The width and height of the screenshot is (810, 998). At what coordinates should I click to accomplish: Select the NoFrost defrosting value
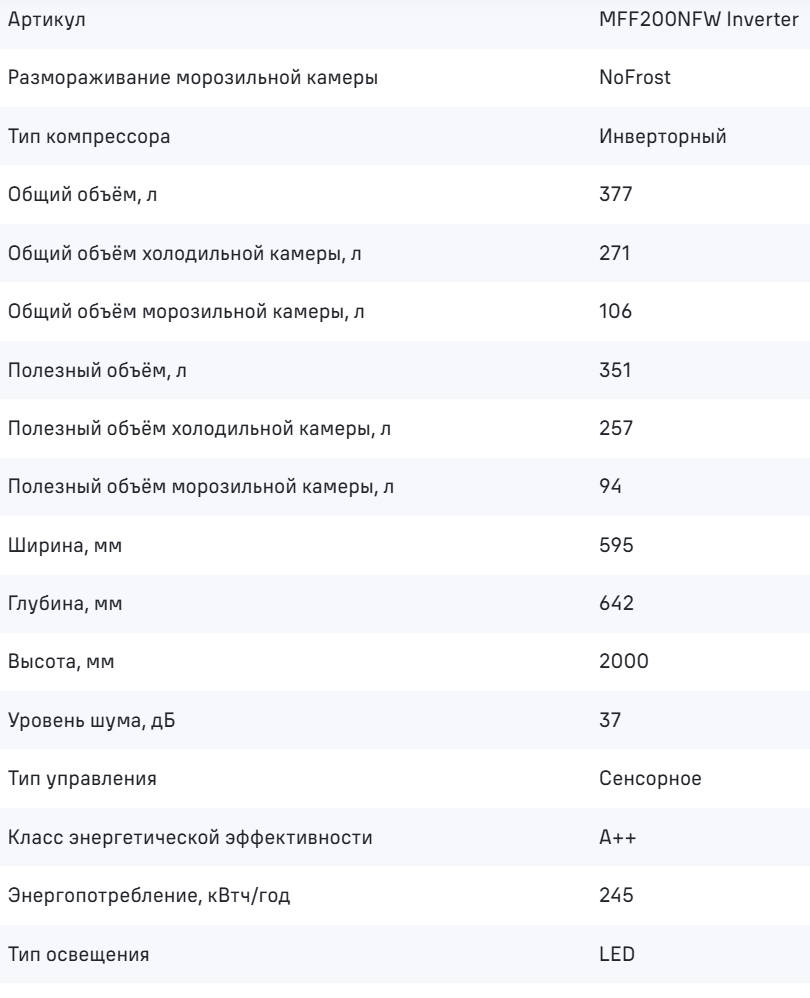(634, 78)
